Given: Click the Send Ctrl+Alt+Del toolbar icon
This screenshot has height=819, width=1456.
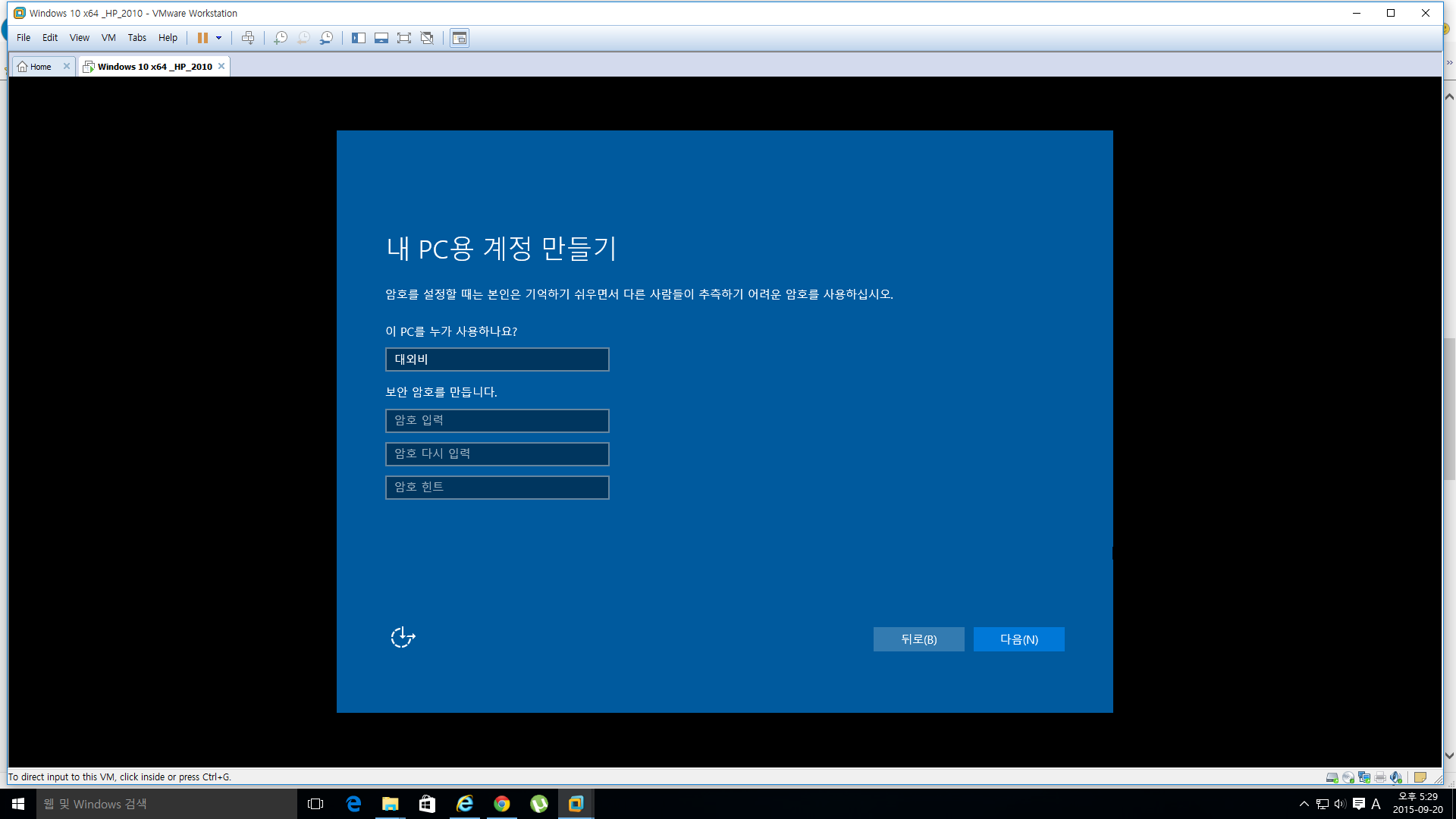Looking at the screenshot, I should 248,38.
